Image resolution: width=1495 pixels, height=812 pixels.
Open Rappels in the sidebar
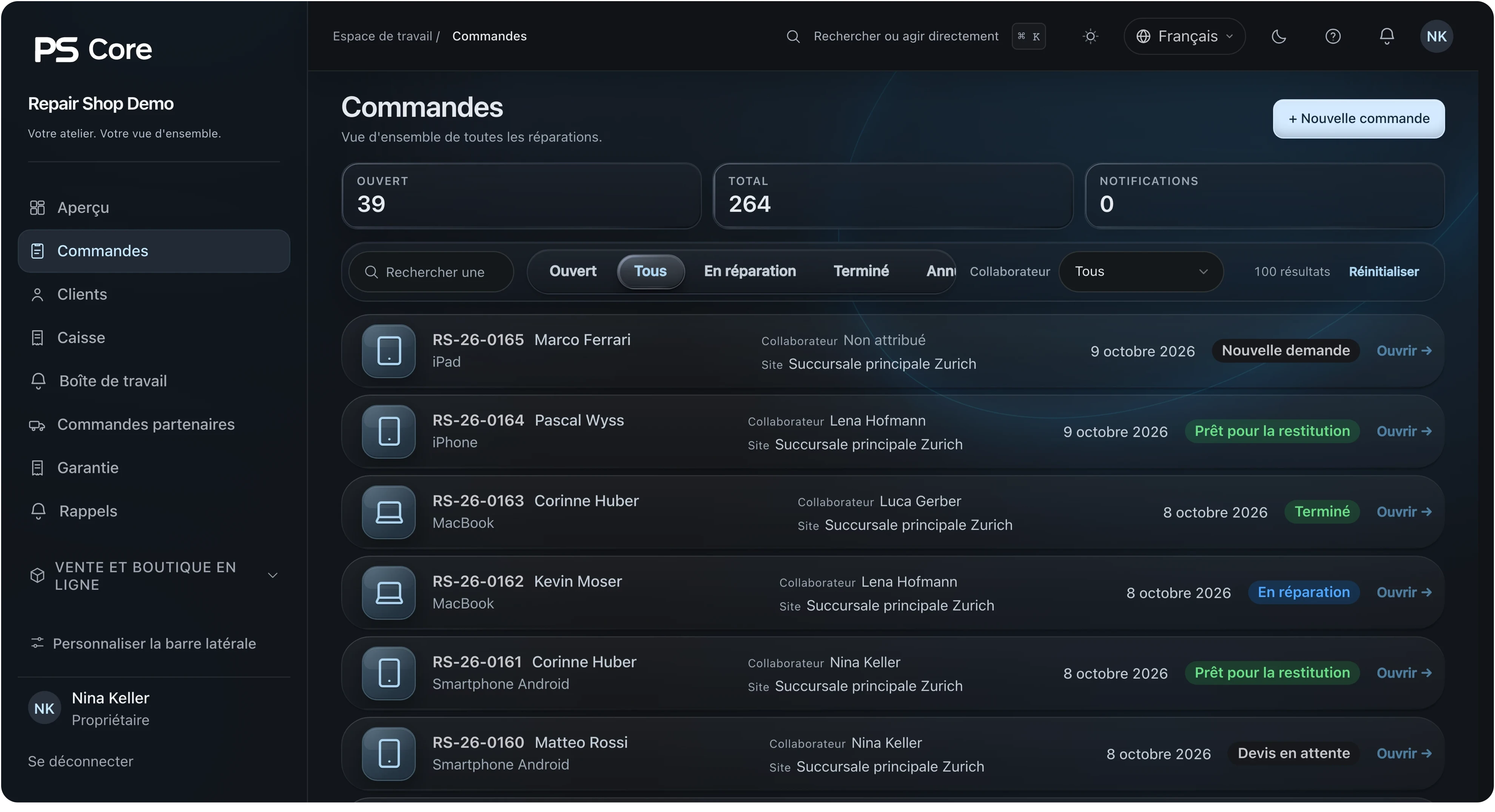point(154,512)
